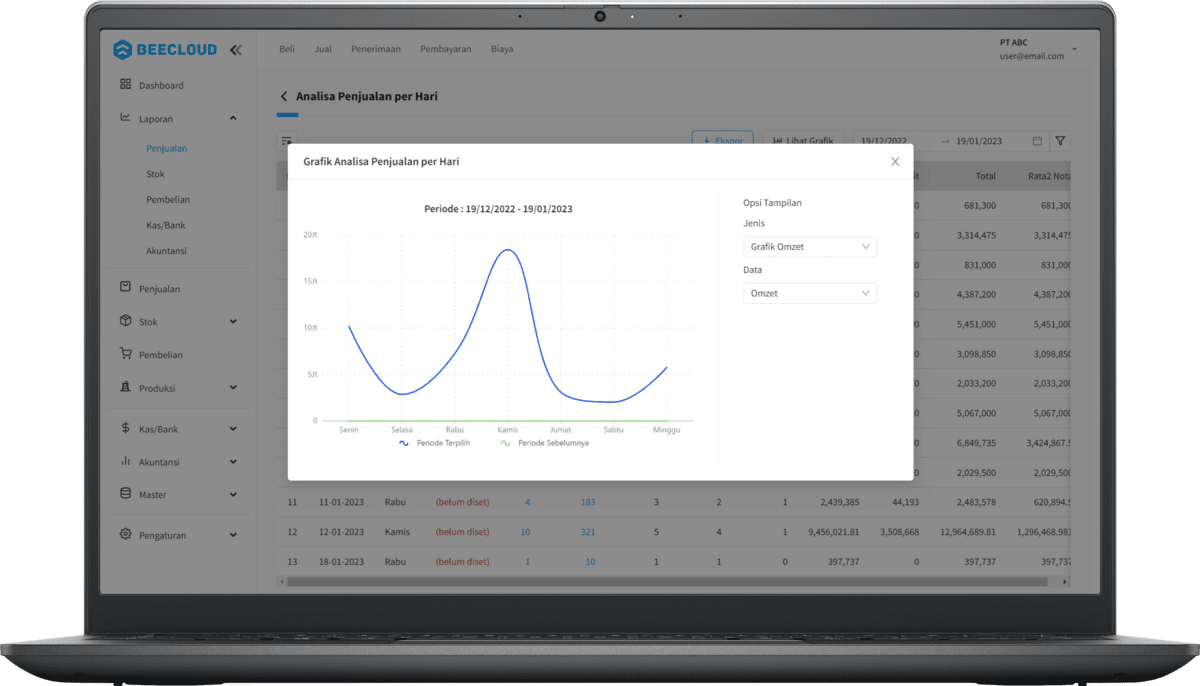Select Pembelian report under Laporan
Viewport: 1200px width, 686px height.
(168, 200)
